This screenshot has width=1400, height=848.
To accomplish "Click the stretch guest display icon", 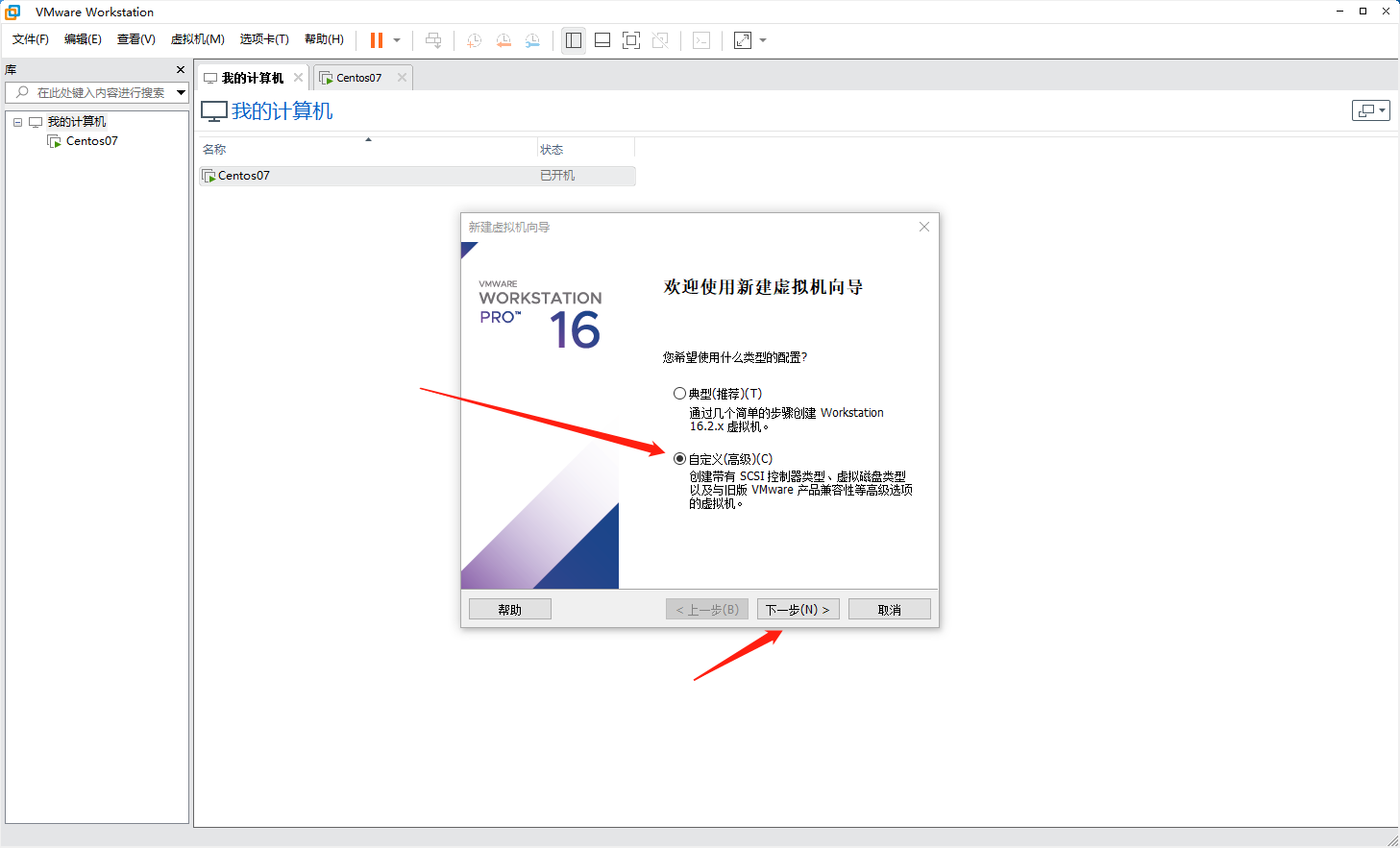I will click(x=743, y=40).
